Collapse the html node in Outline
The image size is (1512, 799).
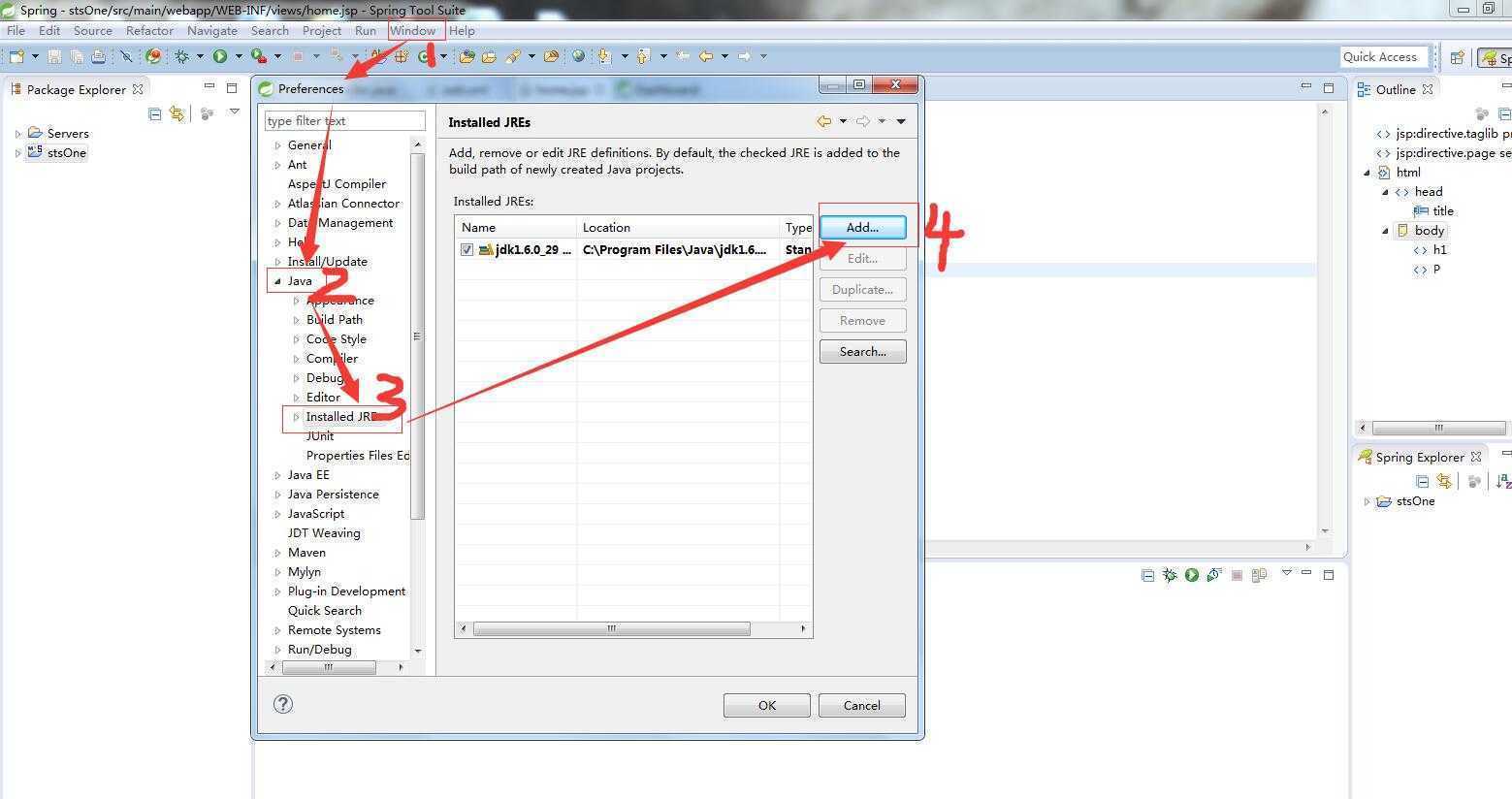1367,173
